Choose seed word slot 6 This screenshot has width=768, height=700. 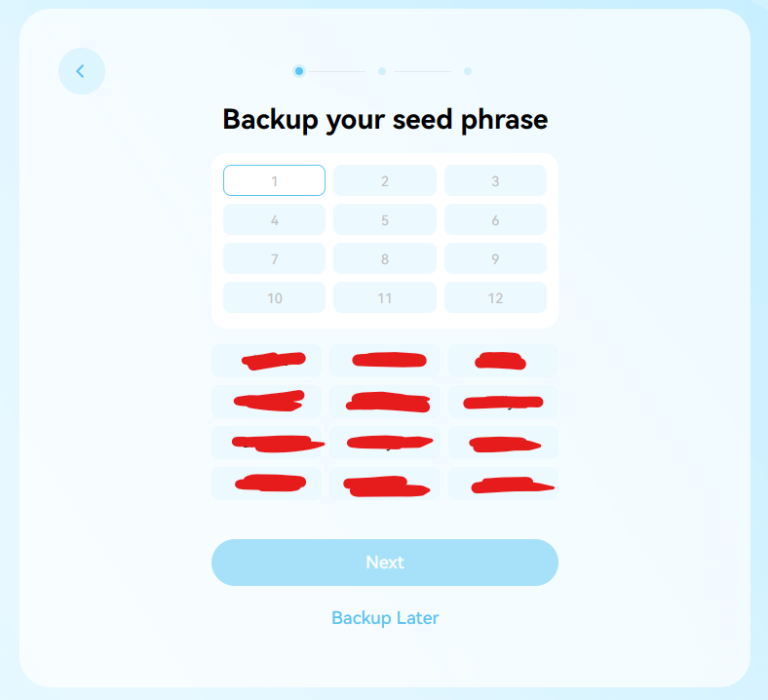pyautogui.click(x=495, y=220)
